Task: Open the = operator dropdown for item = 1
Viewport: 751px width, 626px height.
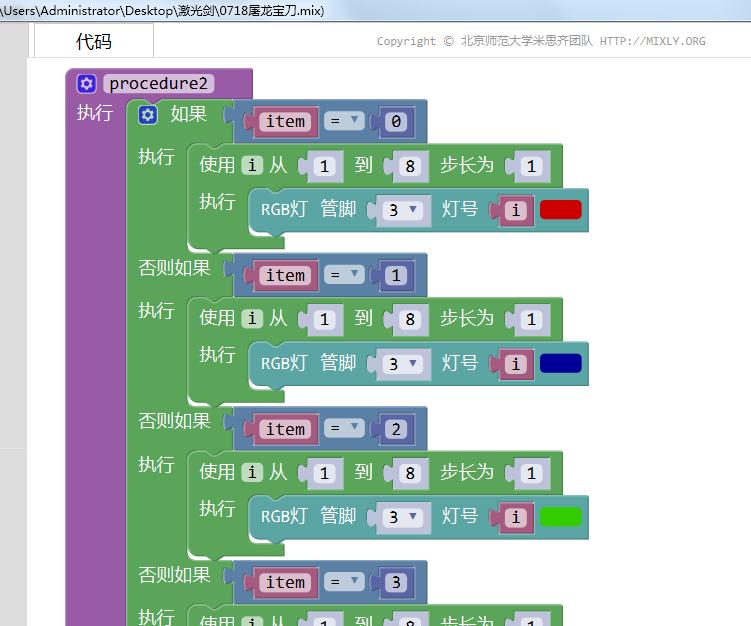Action: pyautogui.click(x=344, y=275)
